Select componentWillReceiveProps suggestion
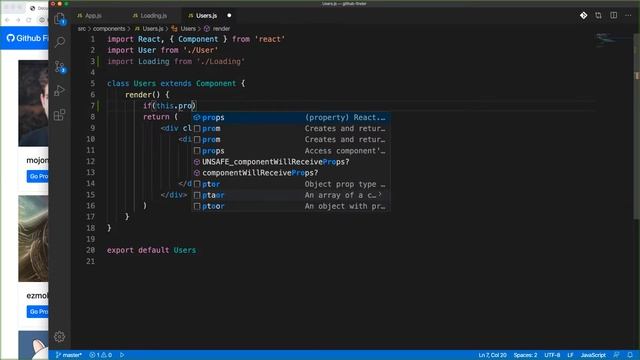Viewport: 640px width, 360px height. point(290,173)
